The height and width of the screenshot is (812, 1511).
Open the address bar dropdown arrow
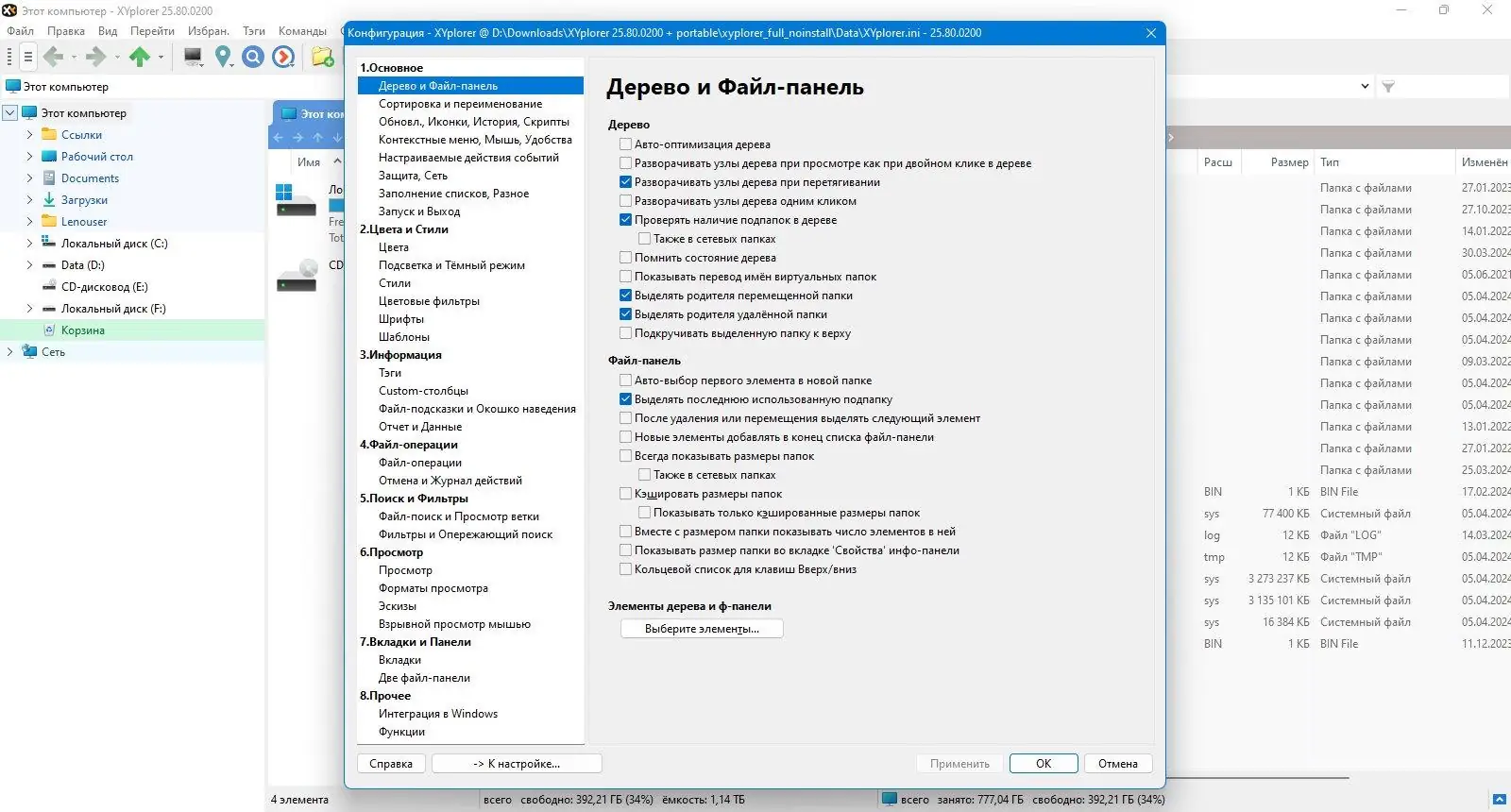point(1365,87)
